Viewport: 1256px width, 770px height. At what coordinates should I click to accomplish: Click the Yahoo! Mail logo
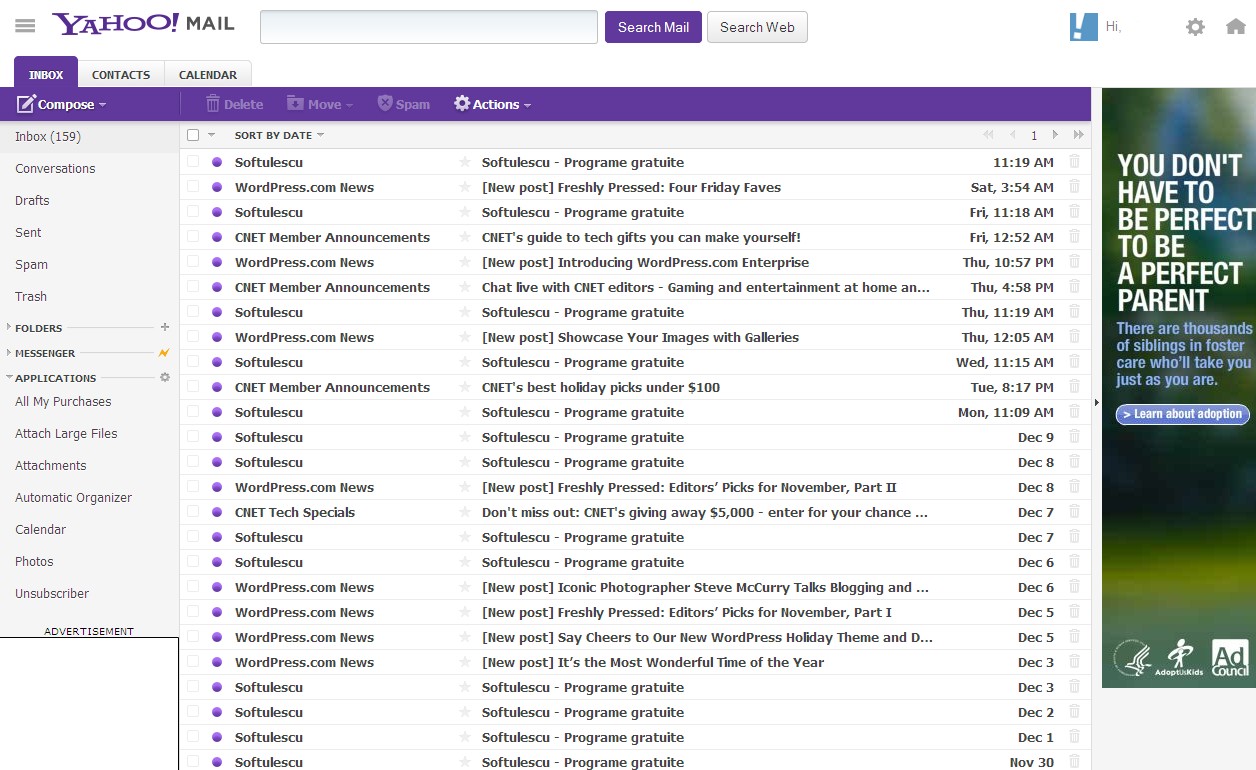(x=143, y=24)
